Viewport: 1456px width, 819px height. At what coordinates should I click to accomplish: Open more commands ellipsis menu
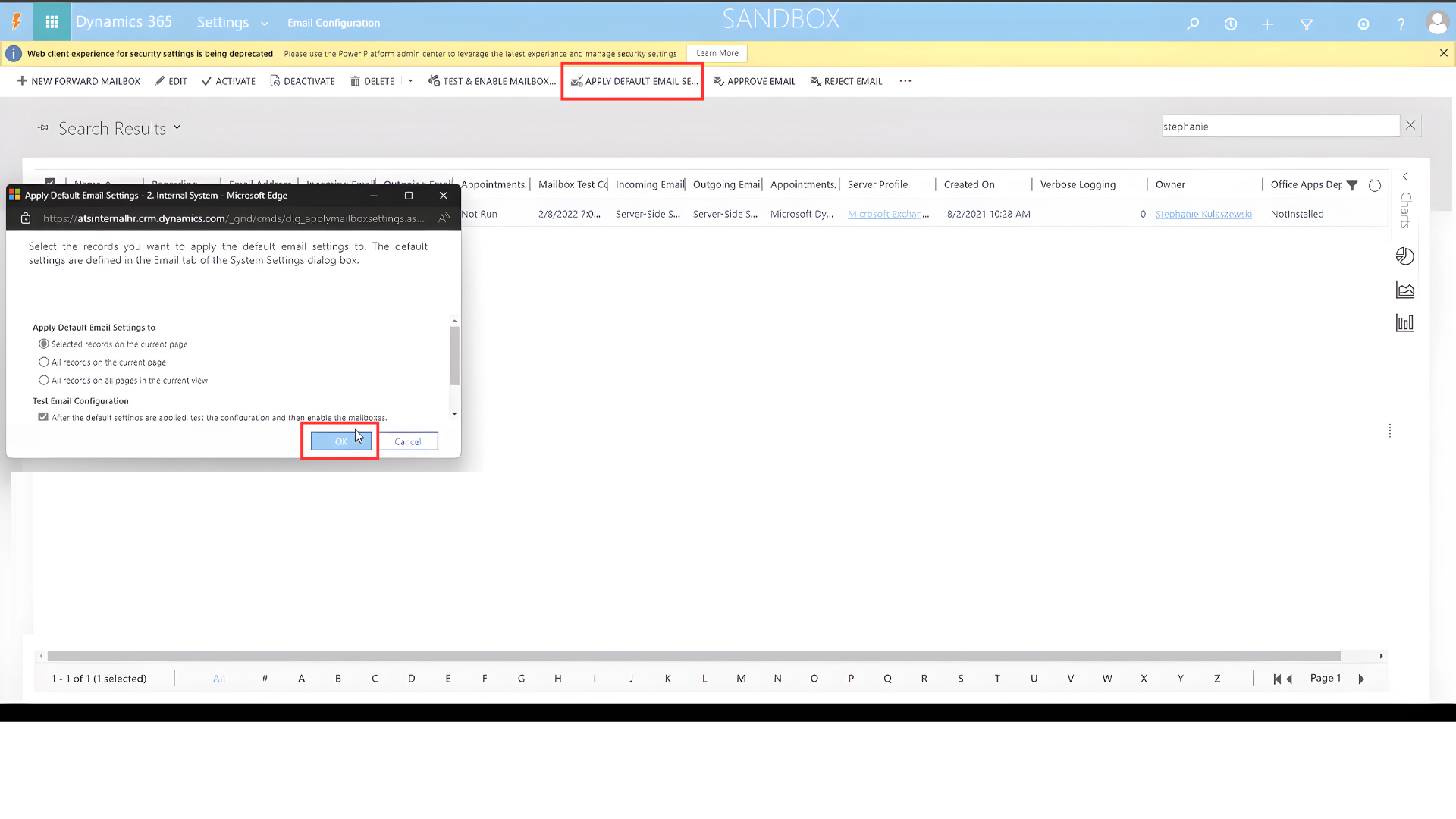[905, 81]
